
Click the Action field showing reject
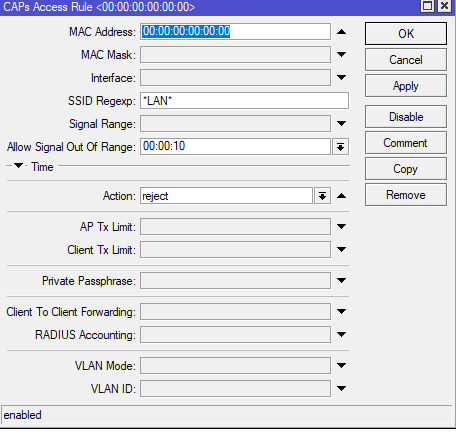[x=226, y=196]
